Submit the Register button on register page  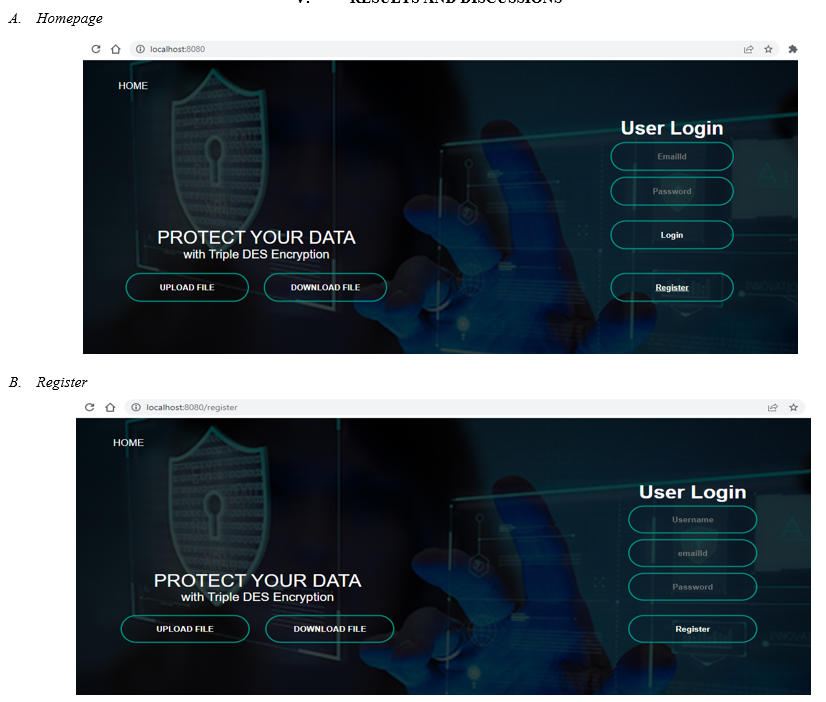point(692,629)
